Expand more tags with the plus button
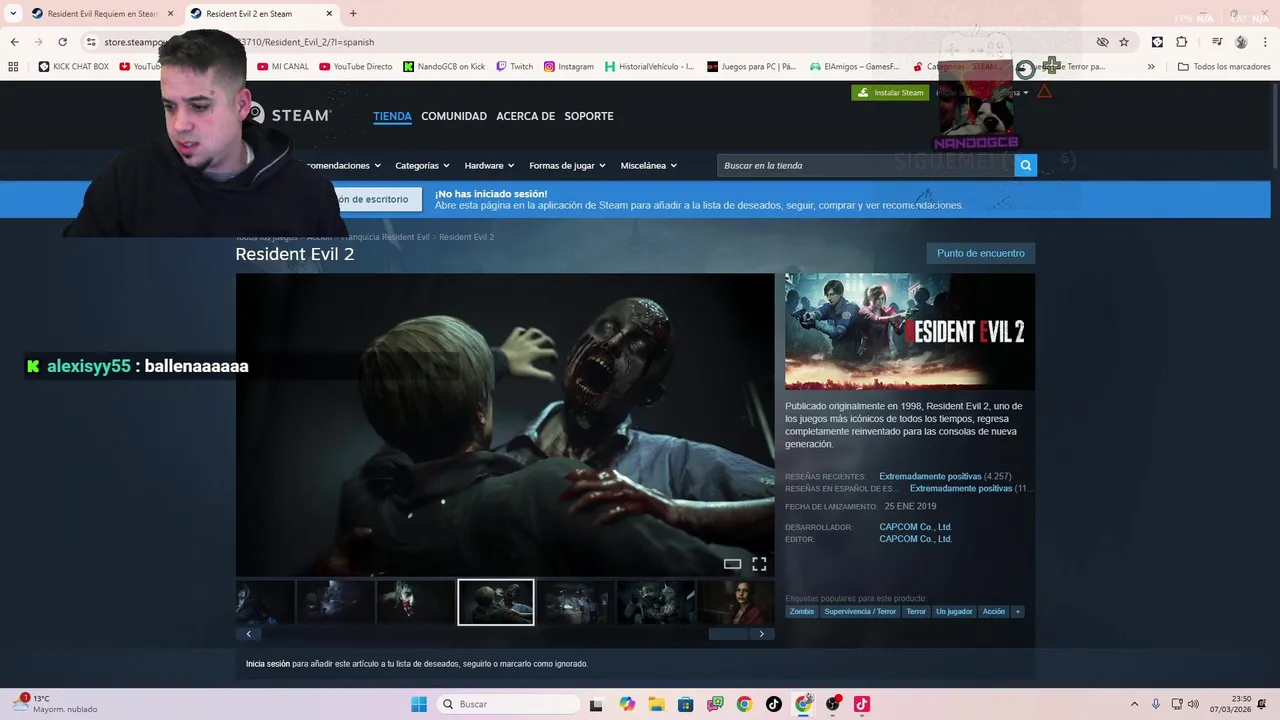Viewport: 1280px width, 720px height. pos(1018,611)
